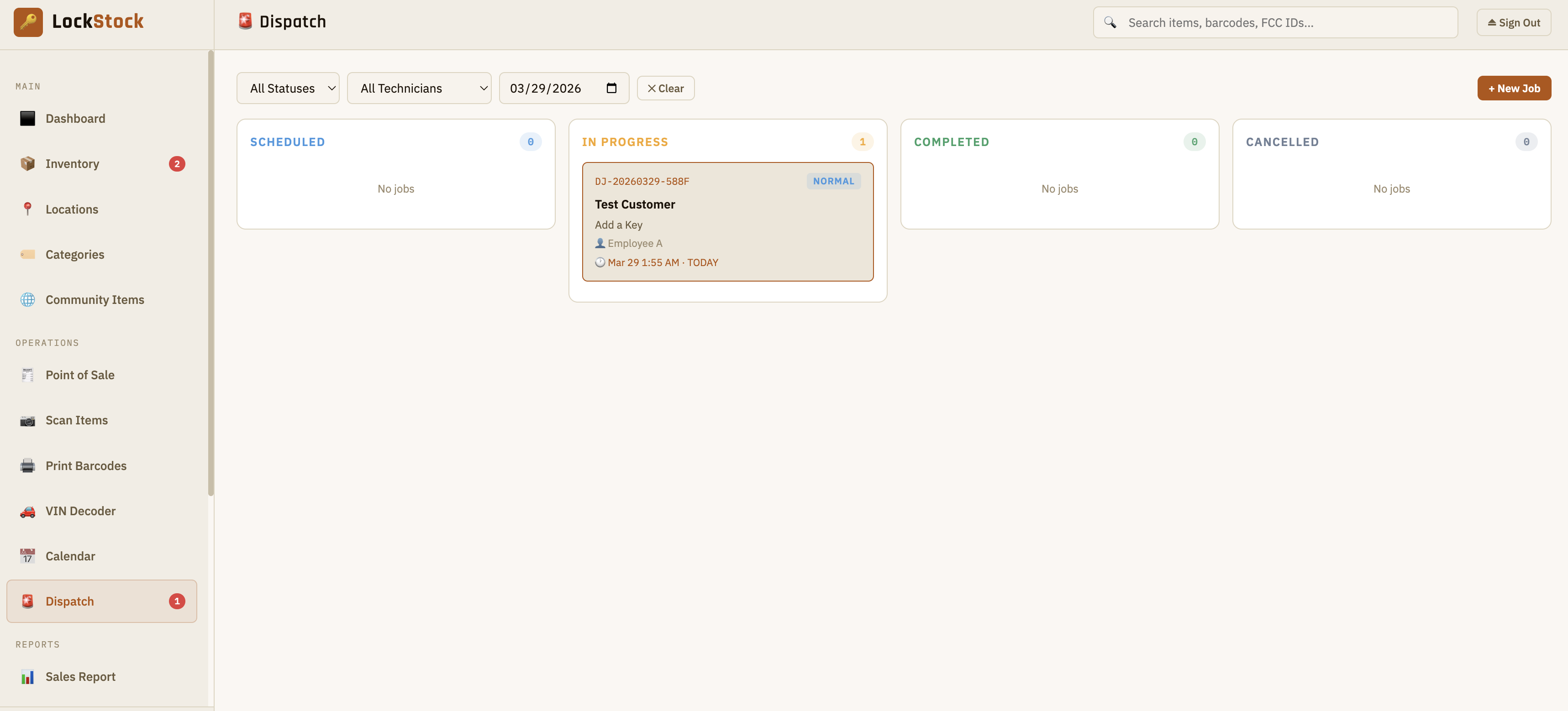
Task: Click the search magnifier icon
Action: click(1110, 22)
